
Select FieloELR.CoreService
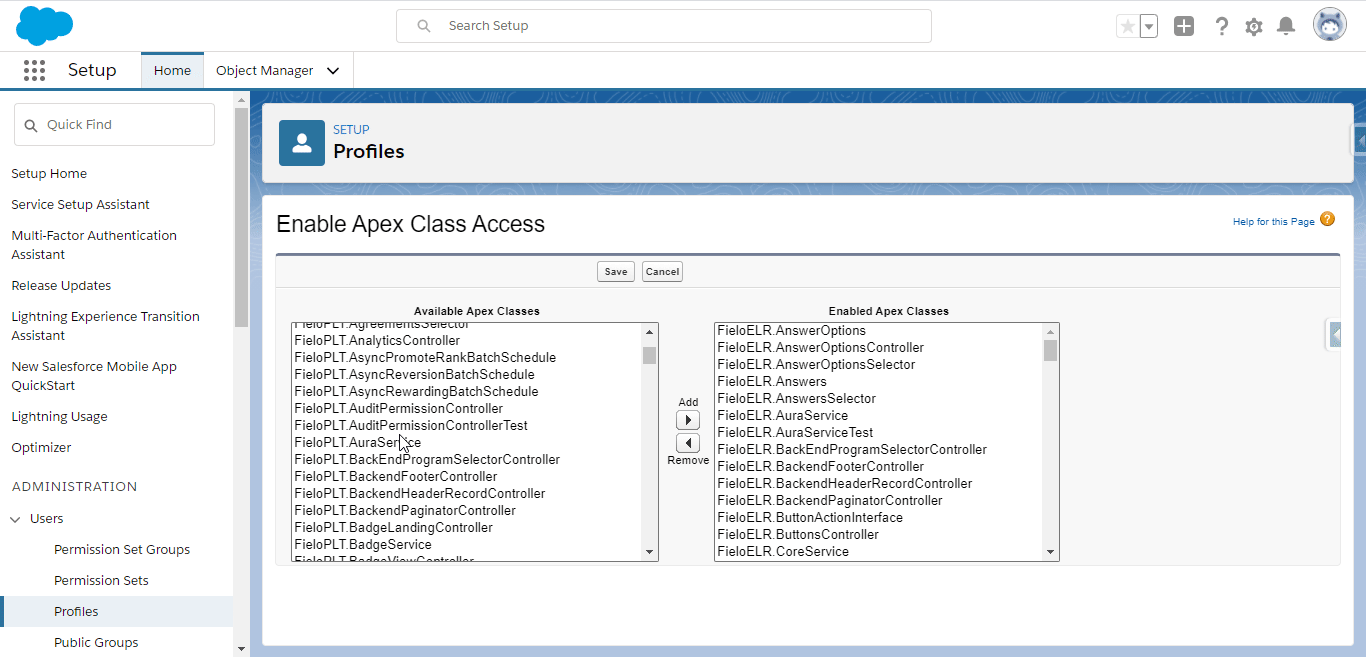click(x=783, y=552)
